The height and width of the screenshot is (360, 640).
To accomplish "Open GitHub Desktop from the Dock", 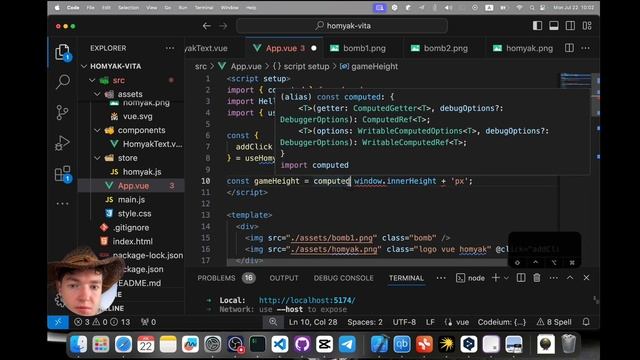I will (302, 344).
